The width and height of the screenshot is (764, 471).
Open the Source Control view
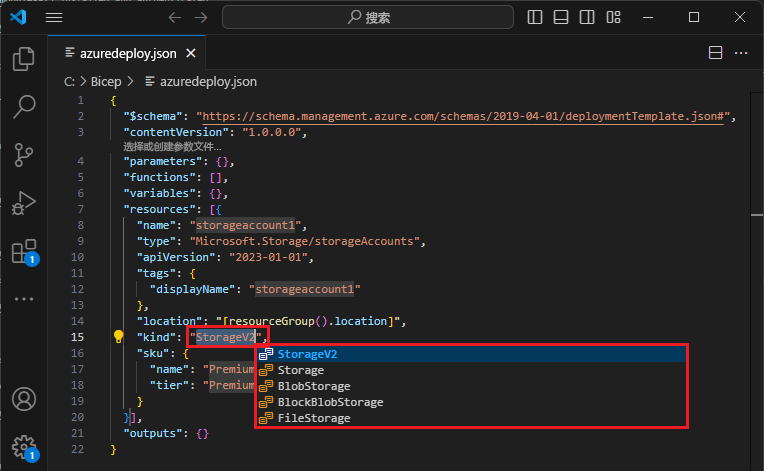point(23,155)
